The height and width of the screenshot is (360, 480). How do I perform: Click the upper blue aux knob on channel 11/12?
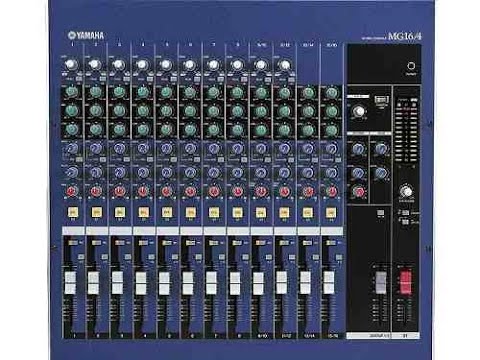(x=284, y=148)
